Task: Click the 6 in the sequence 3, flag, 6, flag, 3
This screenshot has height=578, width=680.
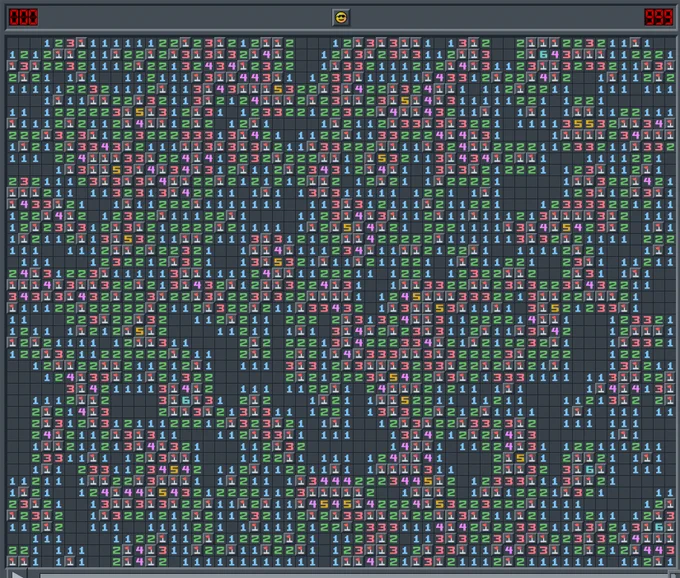Action: tap(186, 400)
